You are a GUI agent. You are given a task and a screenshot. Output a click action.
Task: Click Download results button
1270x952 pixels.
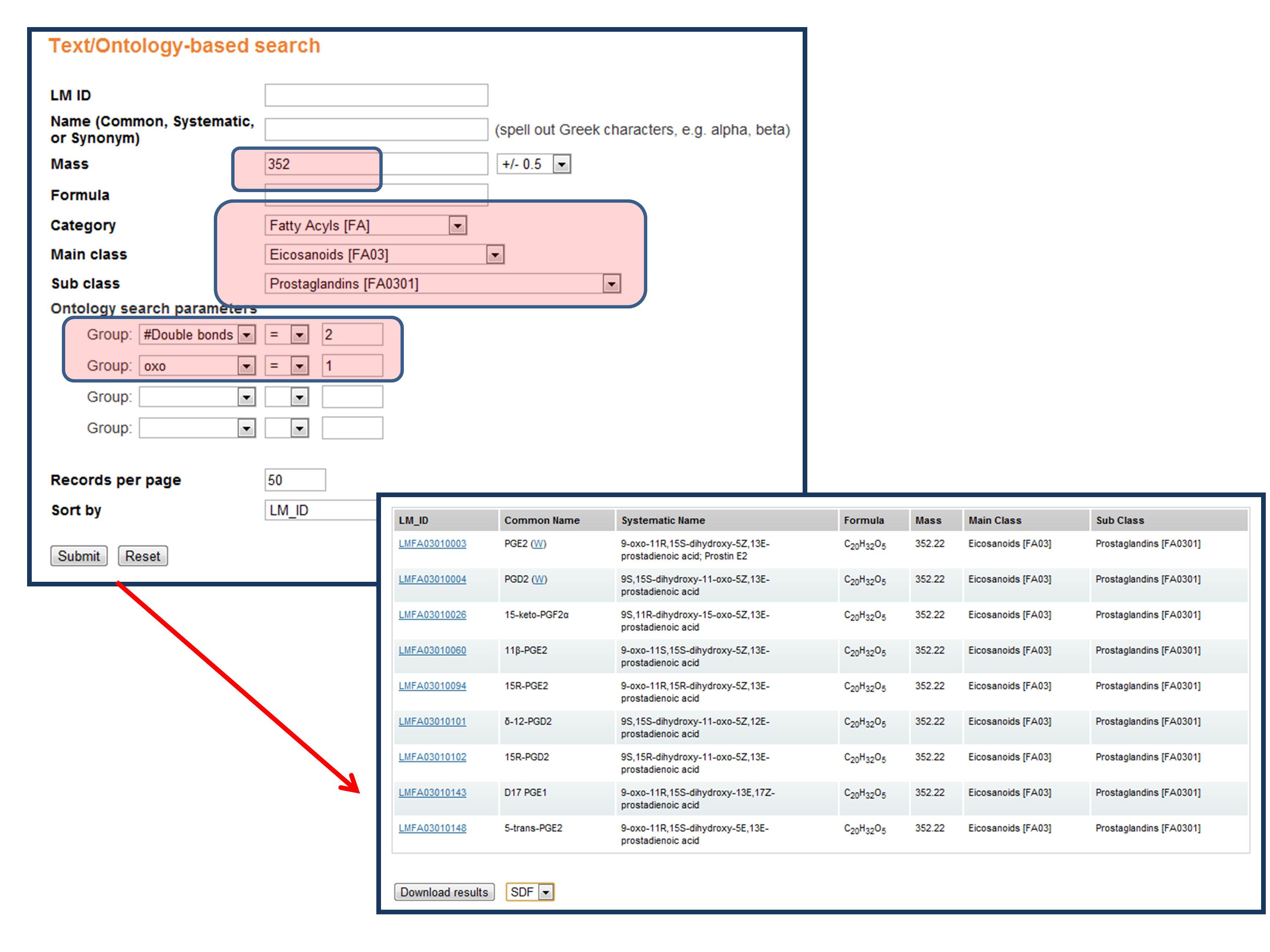[x=444, y=892]
